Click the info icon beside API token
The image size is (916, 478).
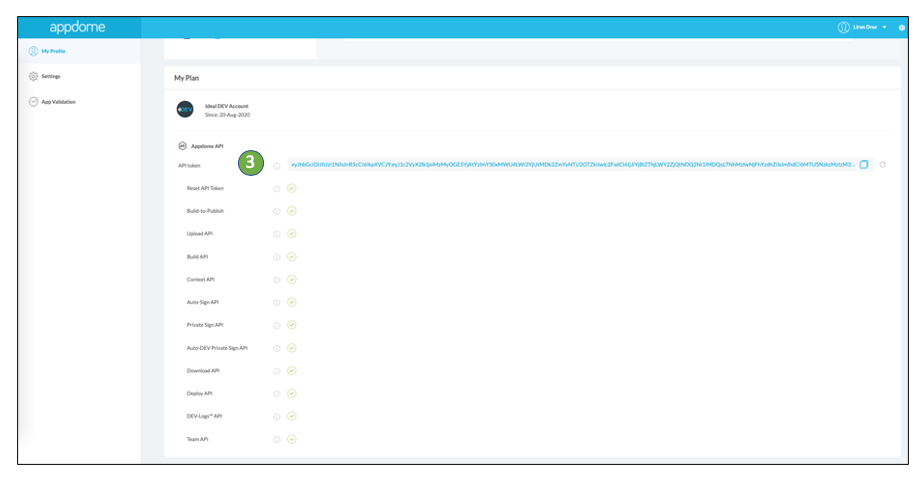click(x=277, y=165)
